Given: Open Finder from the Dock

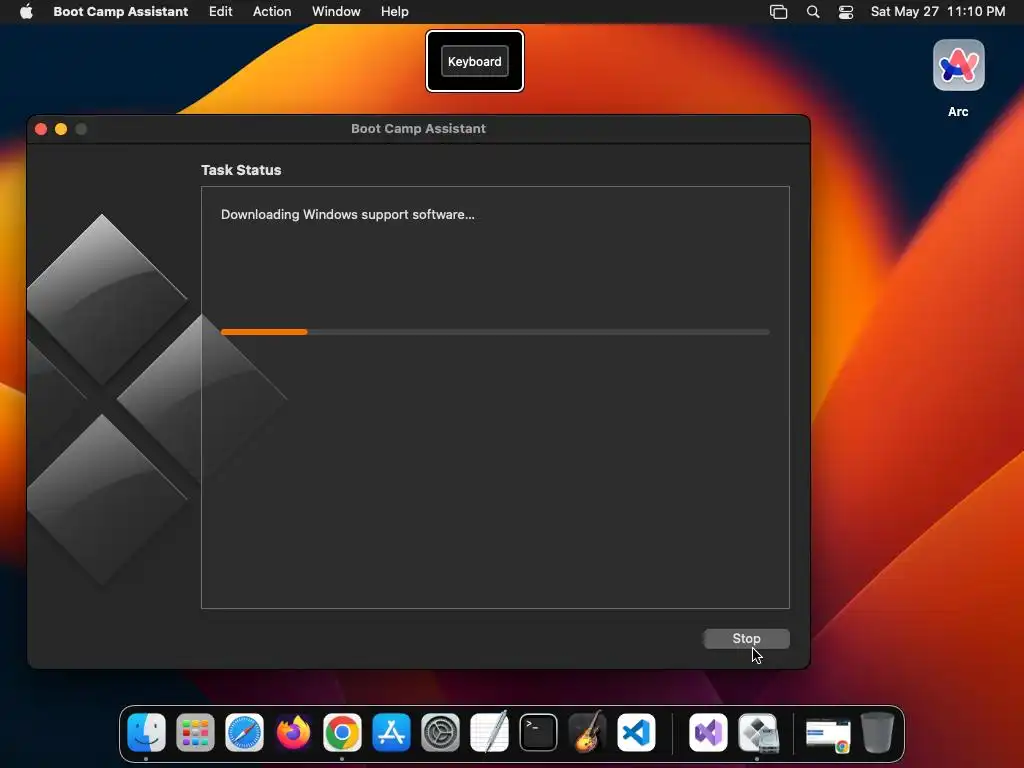Looking at the screenshot, I should [146, 732].
